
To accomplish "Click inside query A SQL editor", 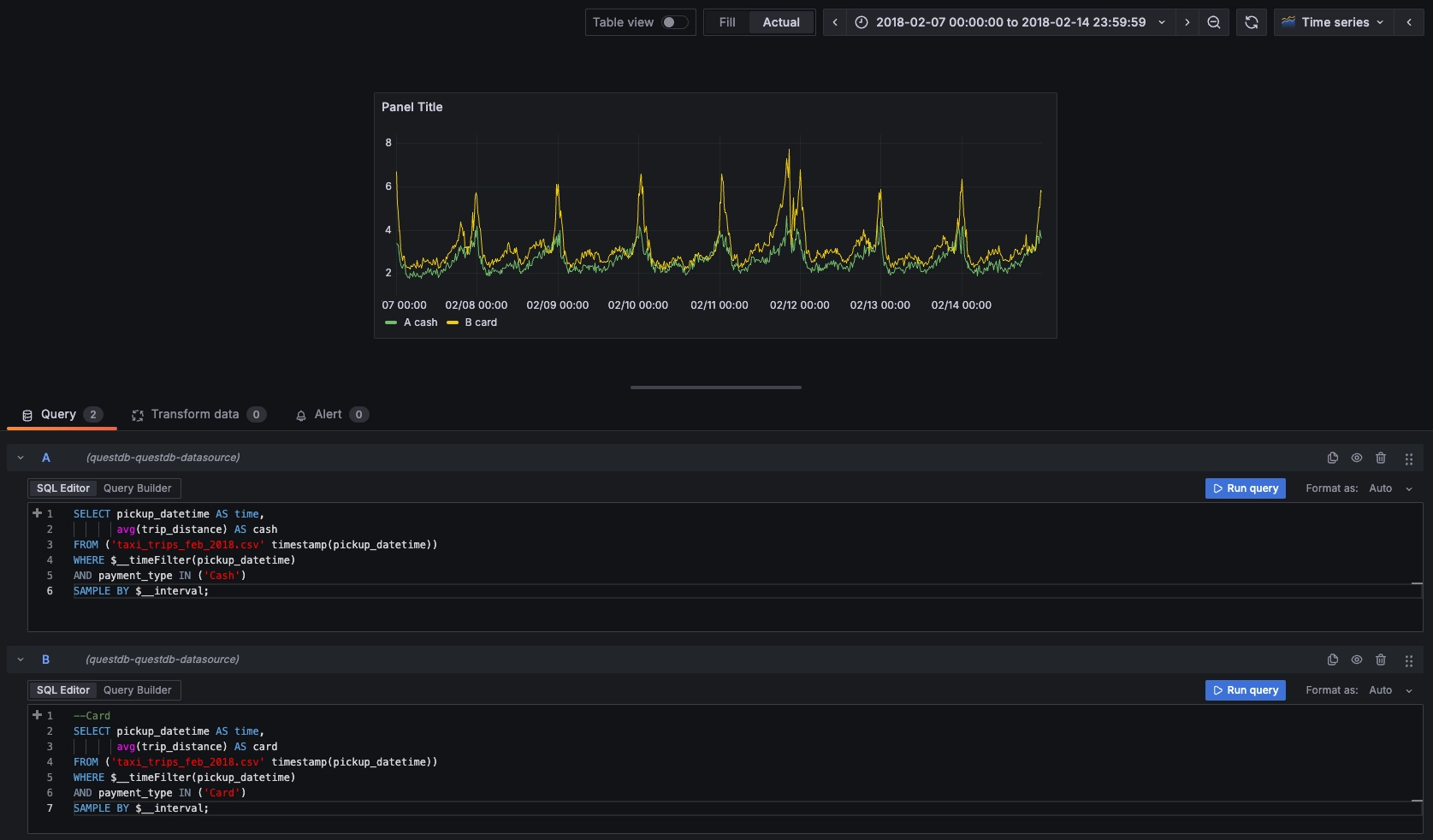I will coord(725,567).
